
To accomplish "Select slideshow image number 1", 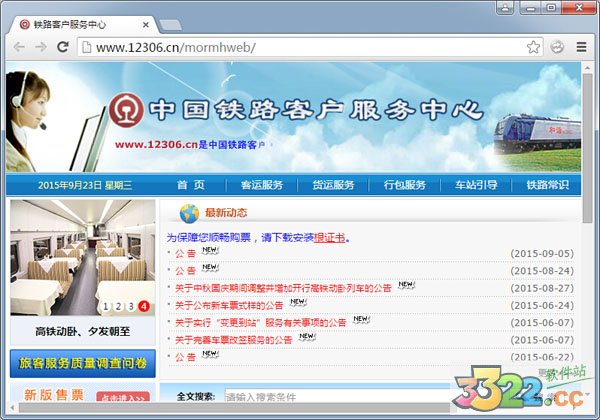I will point(106,306).
